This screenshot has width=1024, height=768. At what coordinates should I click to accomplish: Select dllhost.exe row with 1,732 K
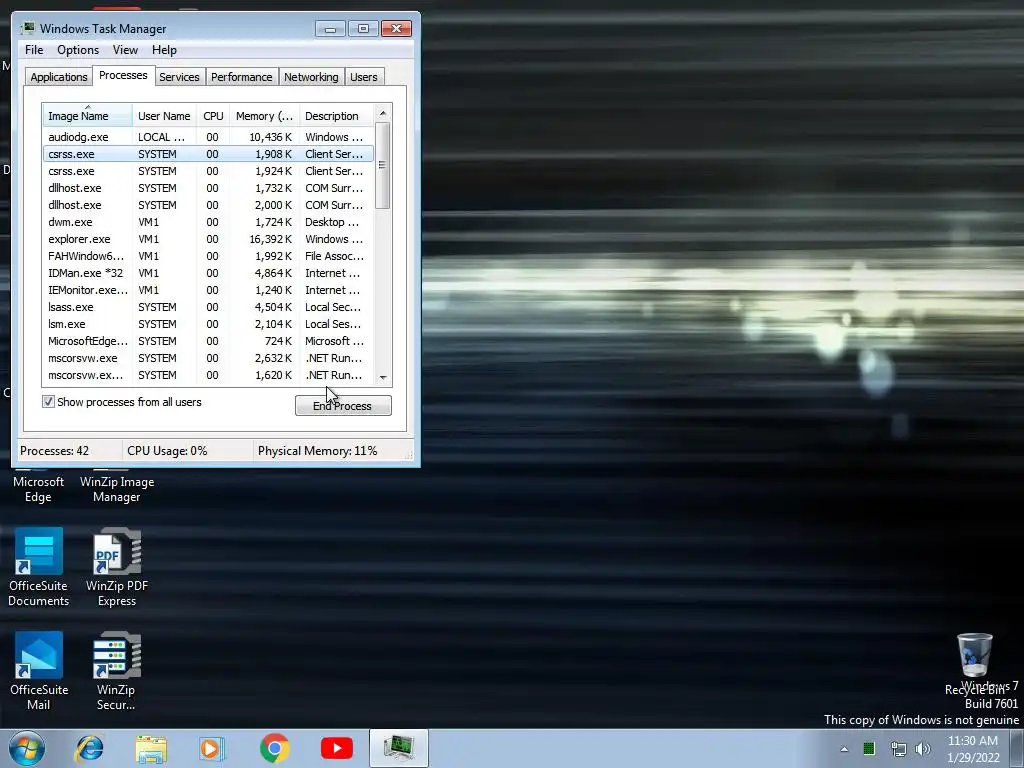(x=208, y=188)
